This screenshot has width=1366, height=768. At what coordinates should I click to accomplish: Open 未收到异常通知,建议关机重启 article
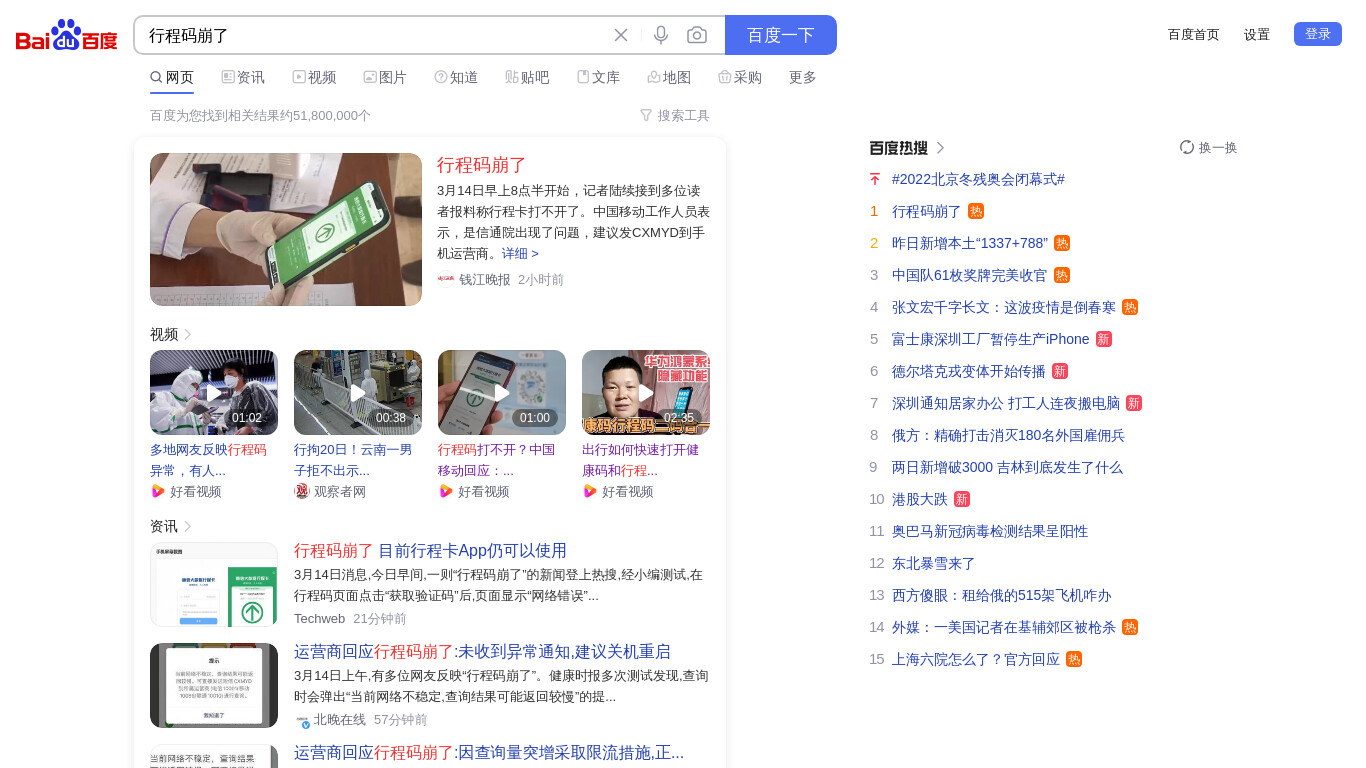click(482, 651)
